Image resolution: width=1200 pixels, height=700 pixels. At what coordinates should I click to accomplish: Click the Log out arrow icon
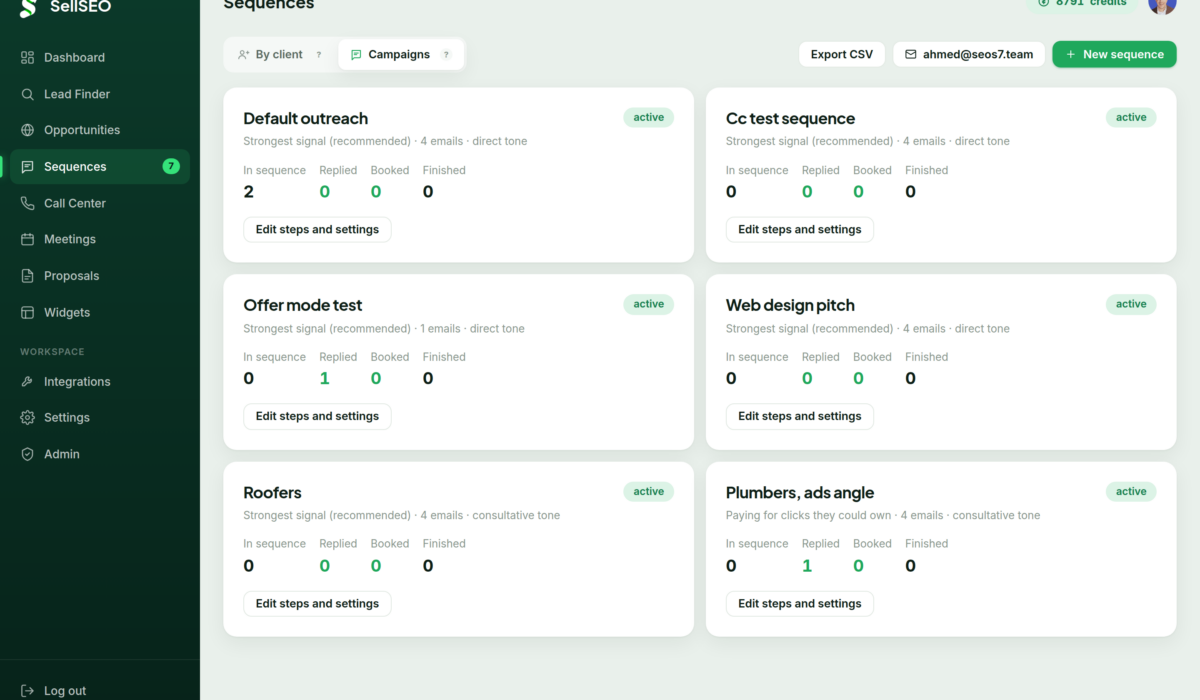[x=27, y=691]
